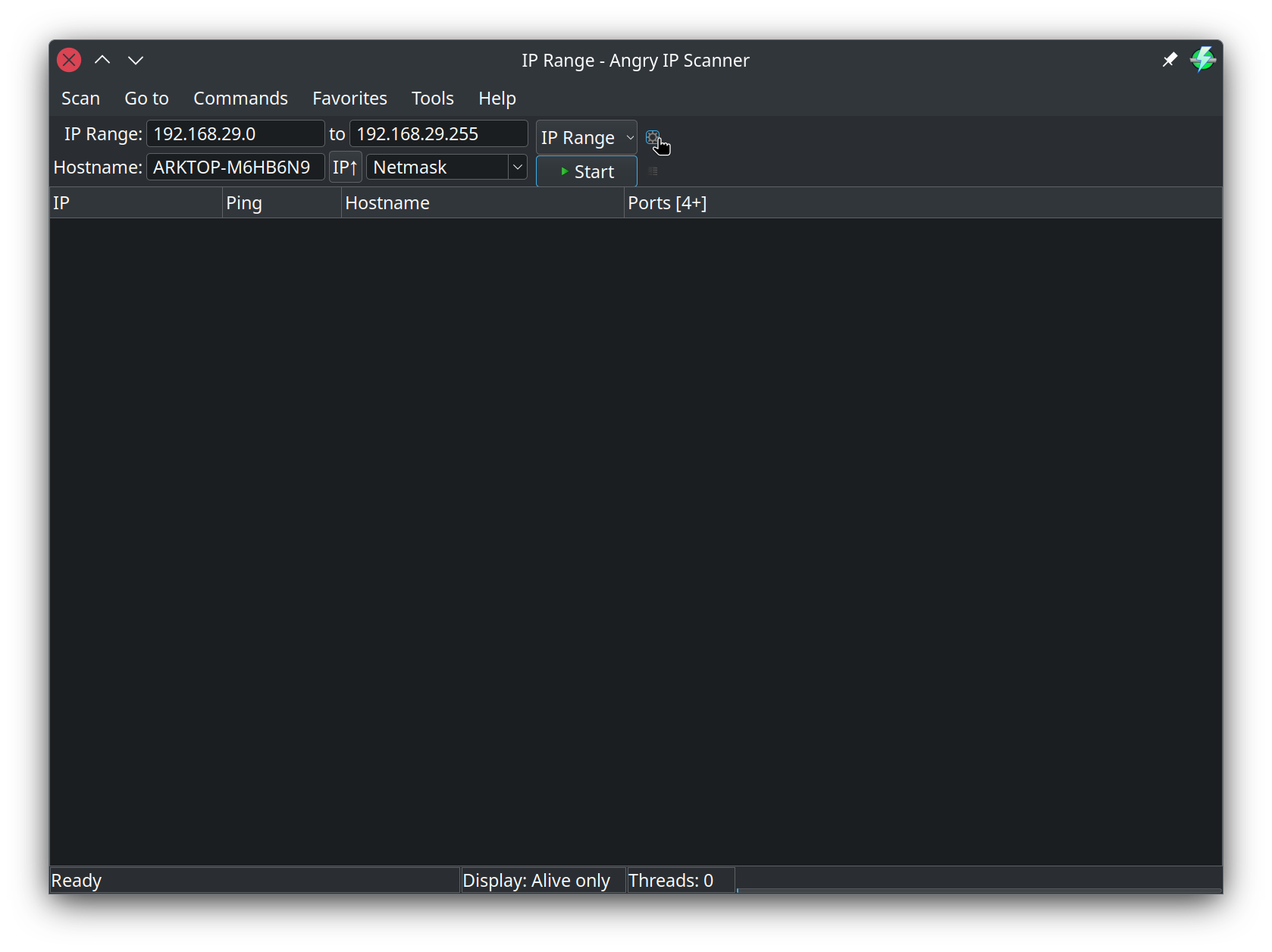Click the IP↑ button next to hostname
The height and width of the screenshot is (952, 1272).
[x=345, y=168]
